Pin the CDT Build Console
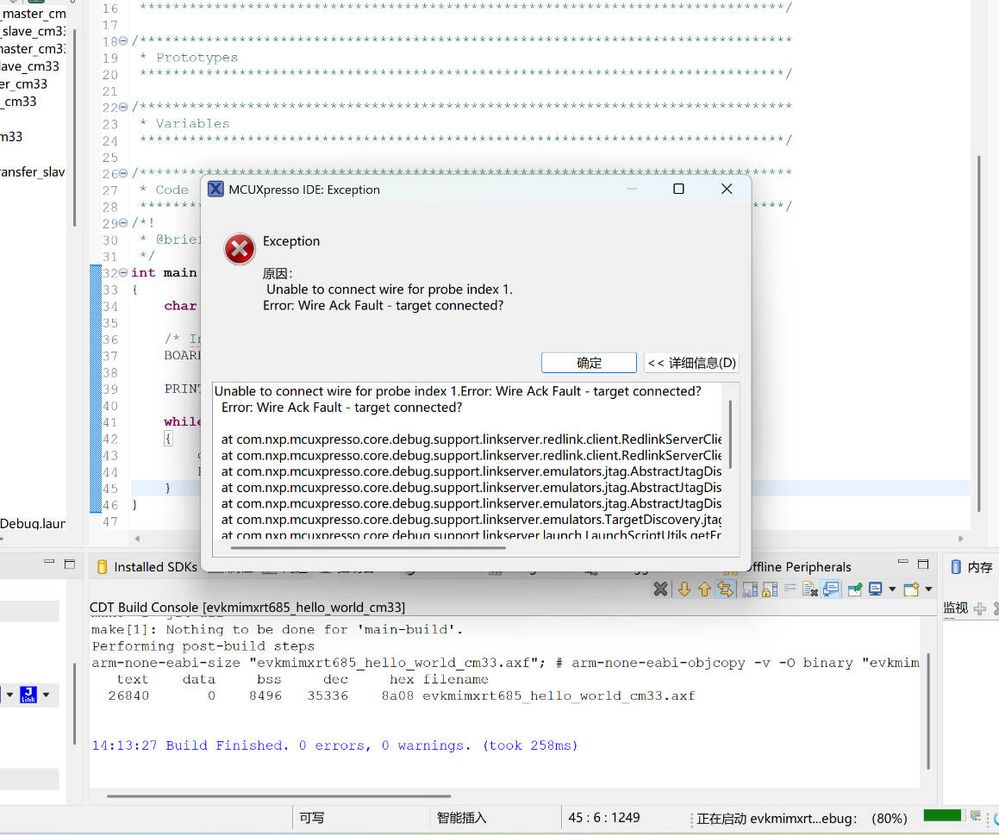 (x=855, y=589)
